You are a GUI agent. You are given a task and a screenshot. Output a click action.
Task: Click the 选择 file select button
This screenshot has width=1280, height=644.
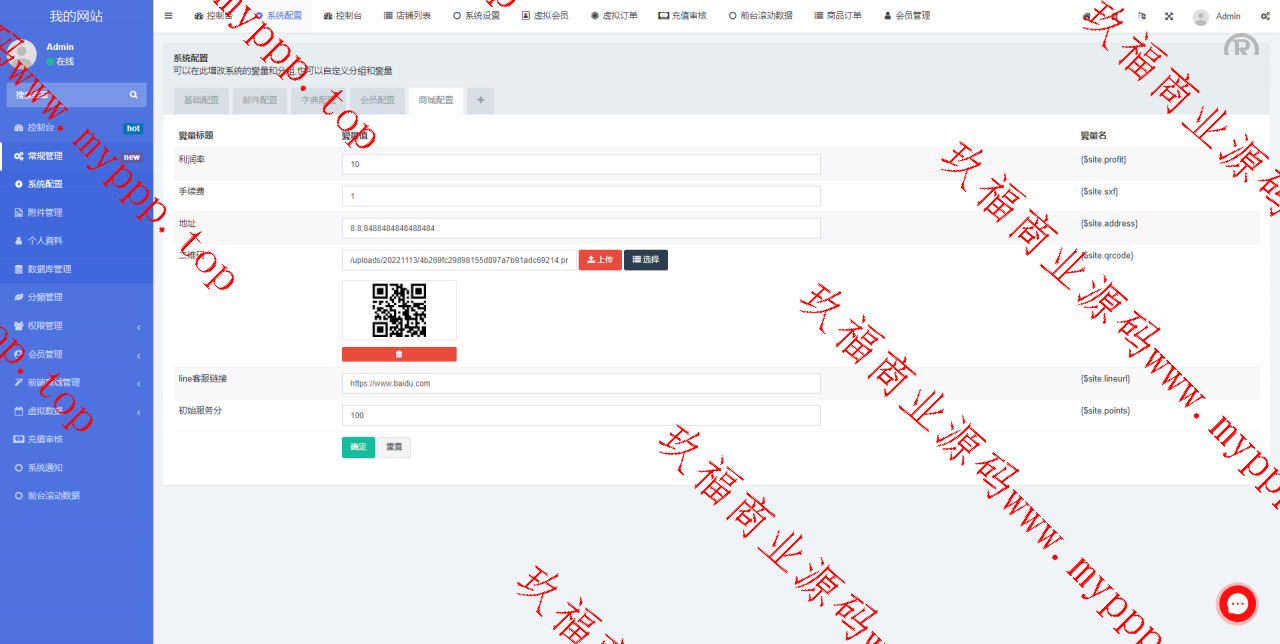tap(646, 260)
